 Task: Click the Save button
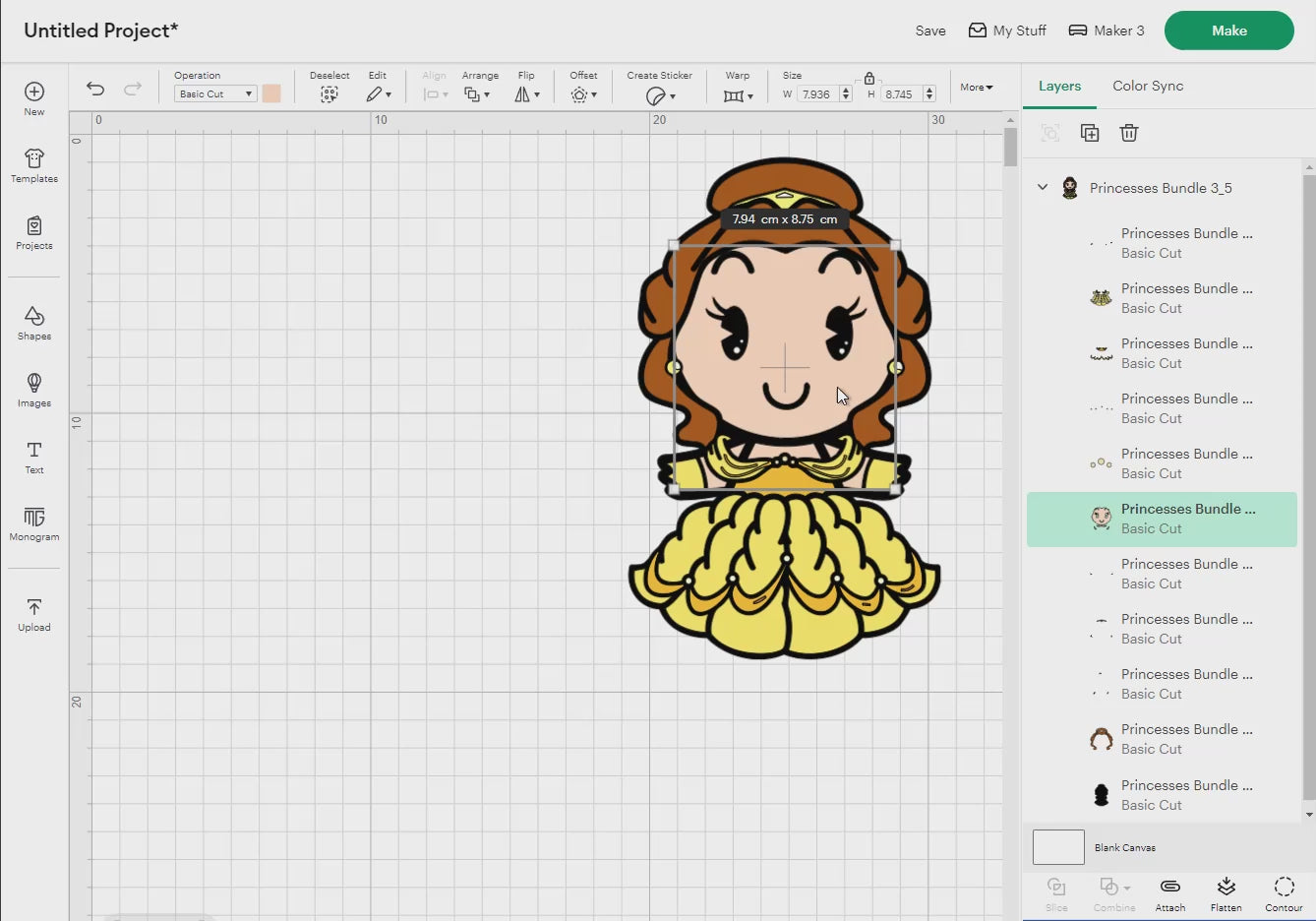[930, 31]
